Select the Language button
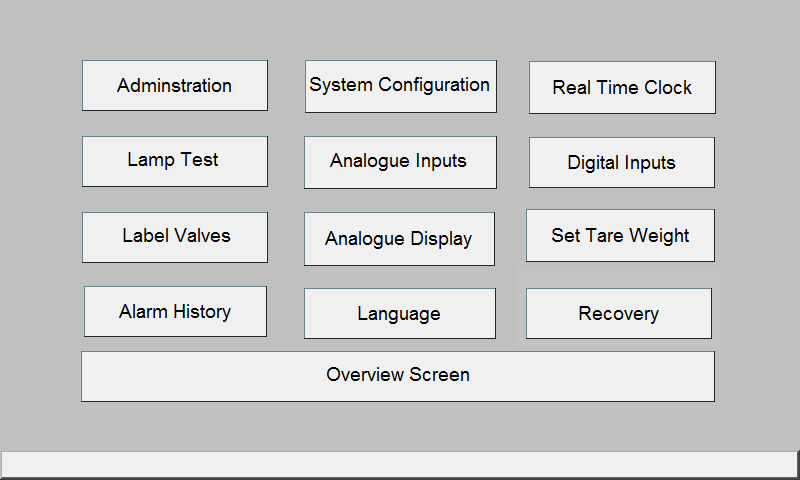The image size is (800, 480). [400, 313]
